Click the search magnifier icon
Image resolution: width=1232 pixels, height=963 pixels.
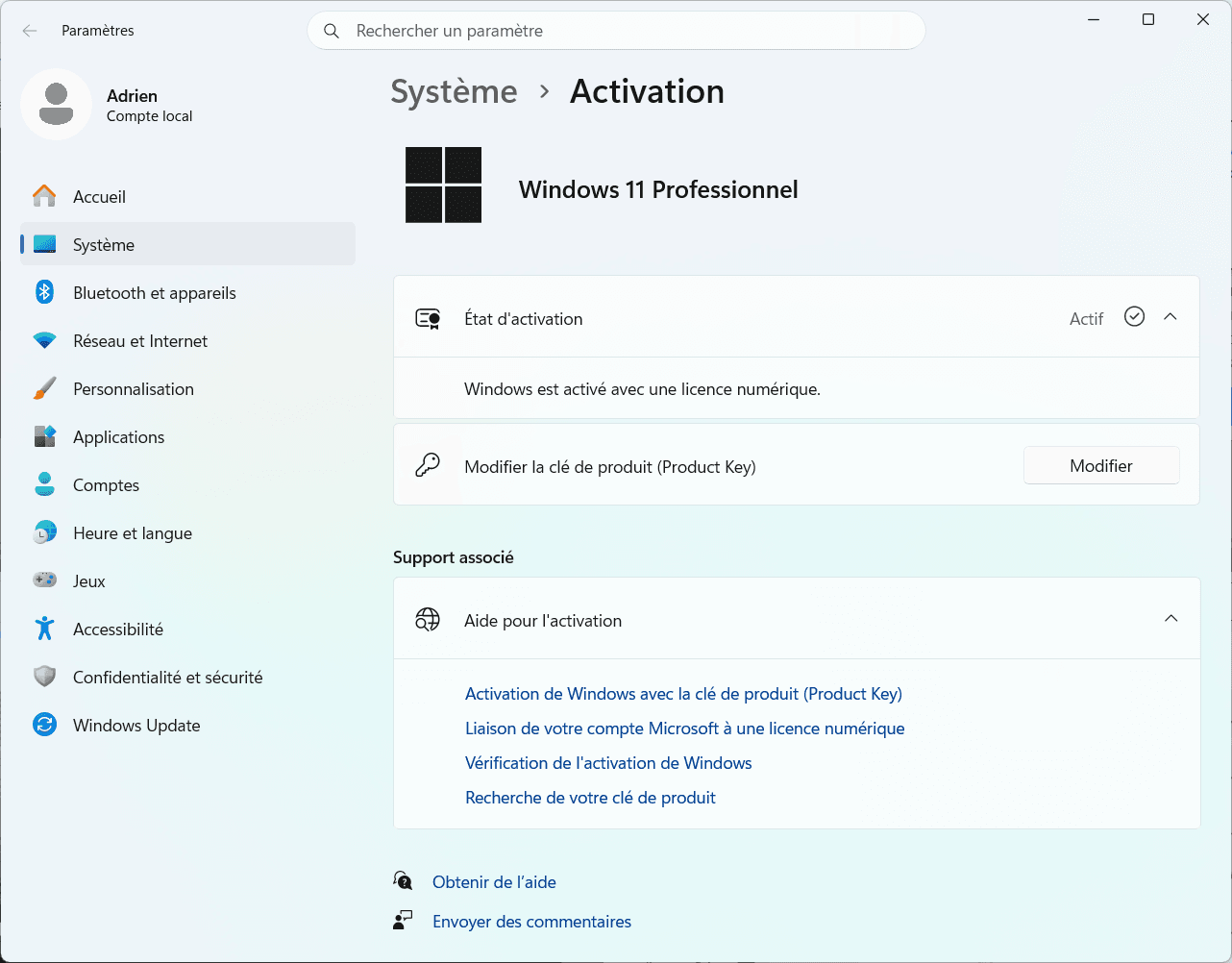[x=332, y=31]
